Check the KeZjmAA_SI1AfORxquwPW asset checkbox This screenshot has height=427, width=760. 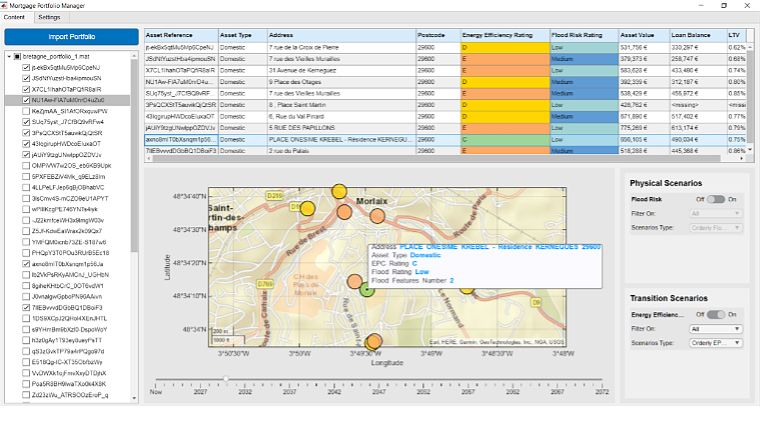click(24, 111)
